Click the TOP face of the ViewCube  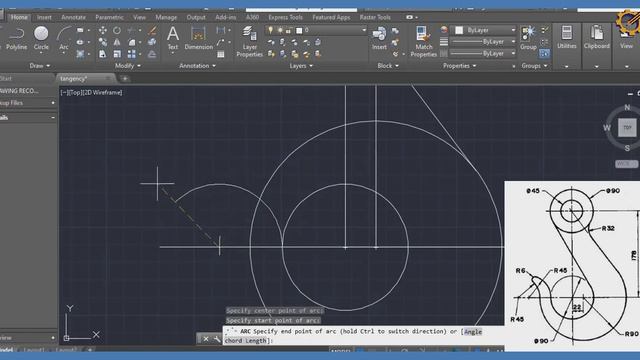pos(627,128)
